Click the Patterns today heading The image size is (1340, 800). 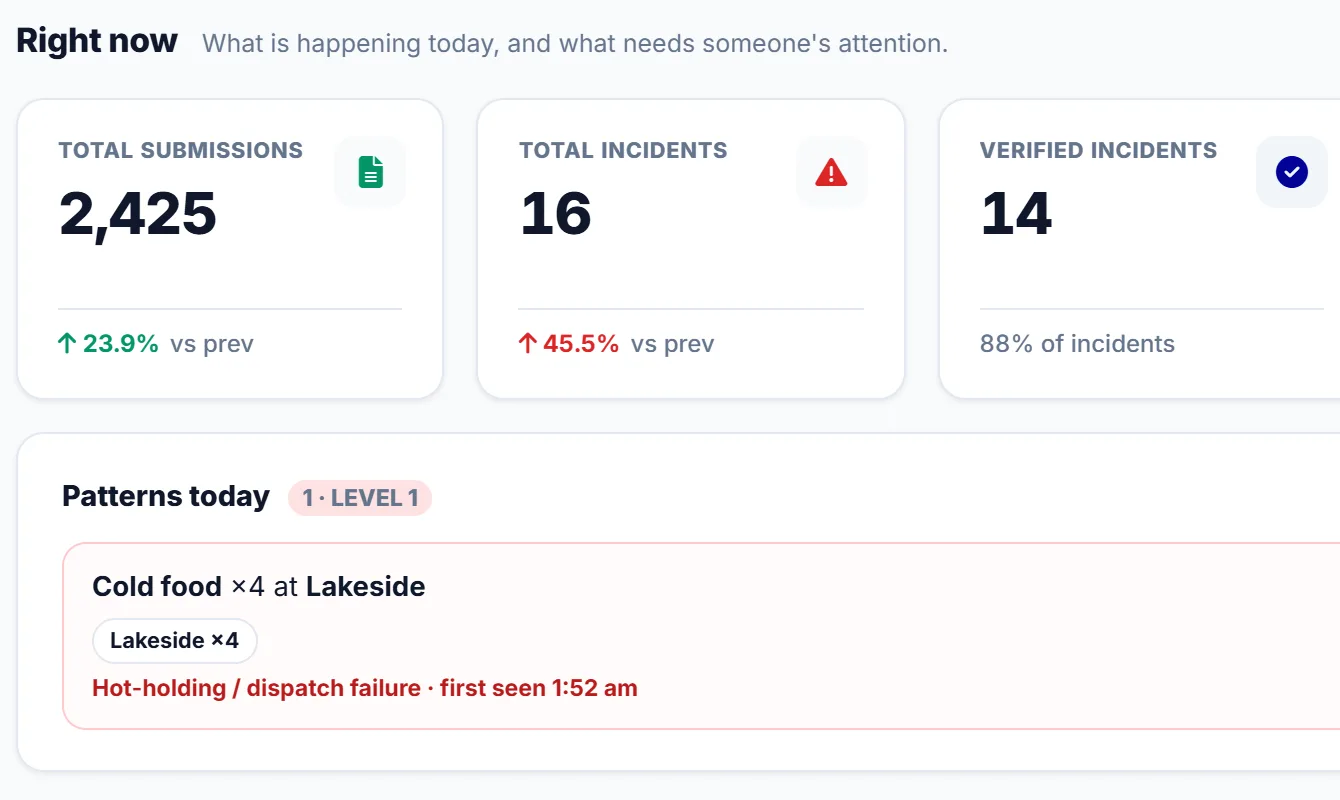[166, 497]
